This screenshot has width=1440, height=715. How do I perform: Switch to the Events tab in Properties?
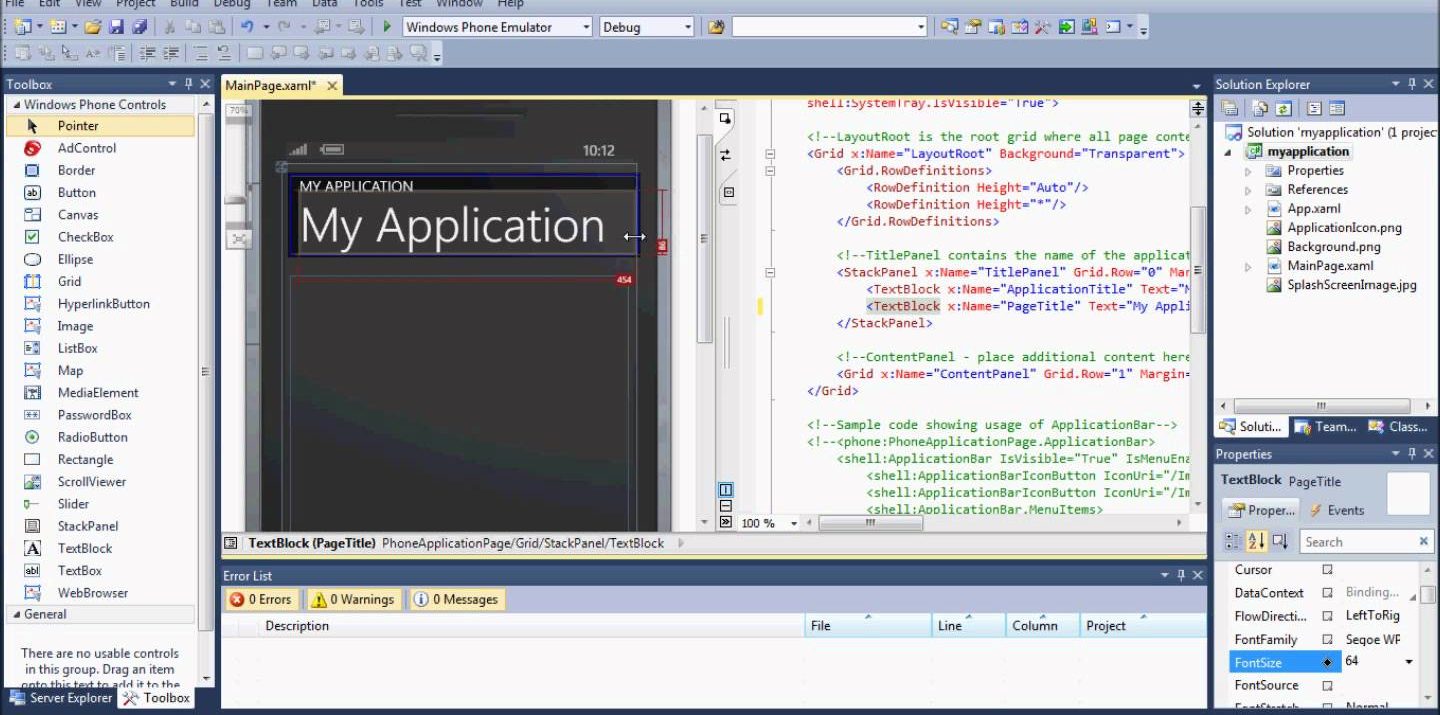(x=1337, y=510)
